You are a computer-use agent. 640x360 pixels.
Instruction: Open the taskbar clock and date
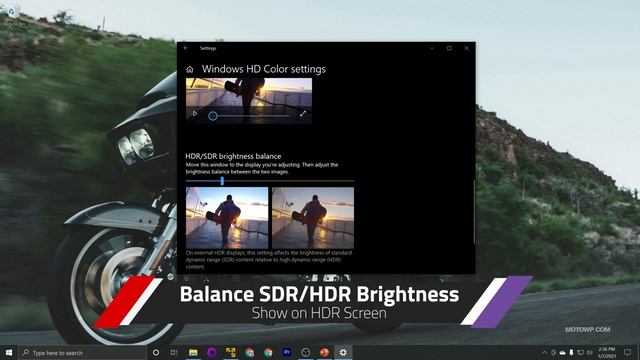[607, 353]
